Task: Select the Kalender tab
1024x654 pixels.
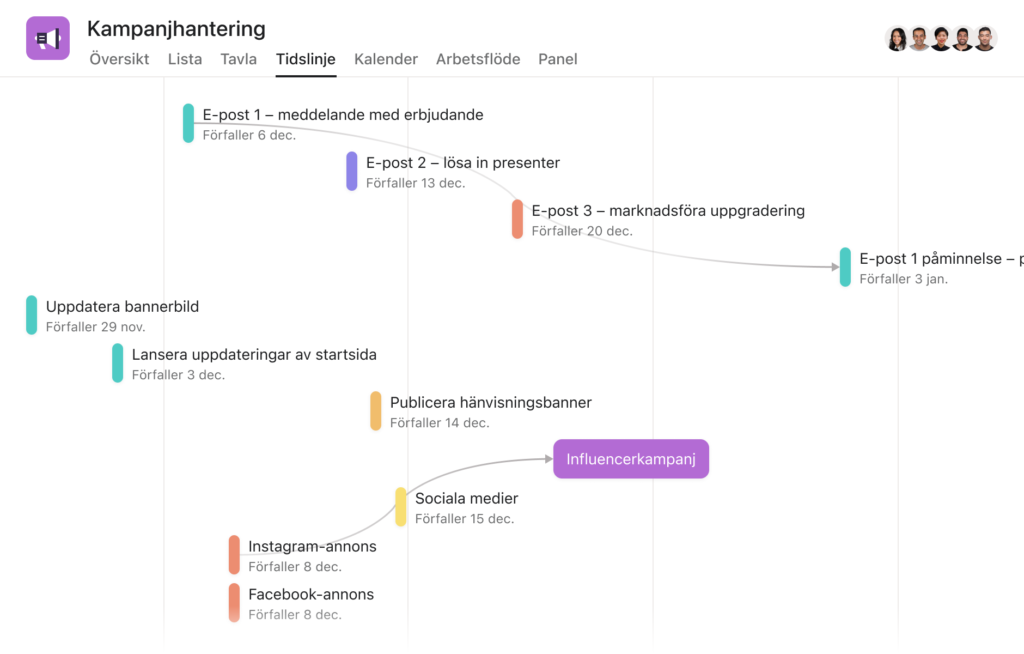Action: (386, 59)
